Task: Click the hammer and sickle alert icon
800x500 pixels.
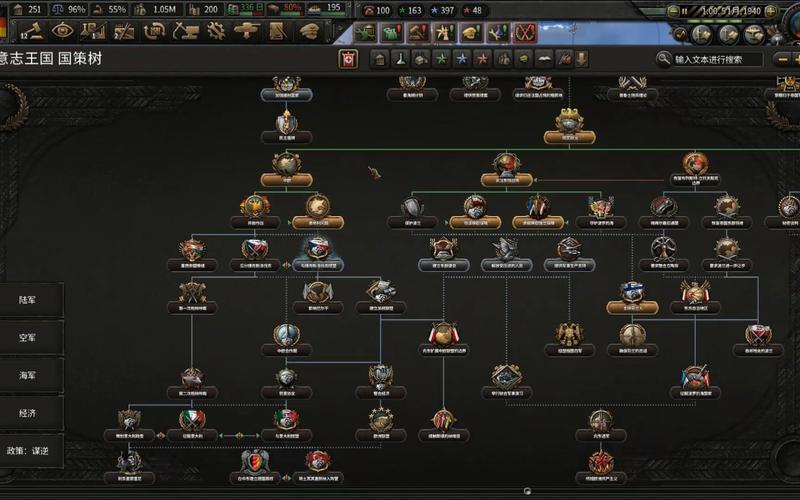Action: tap(418, 33)
